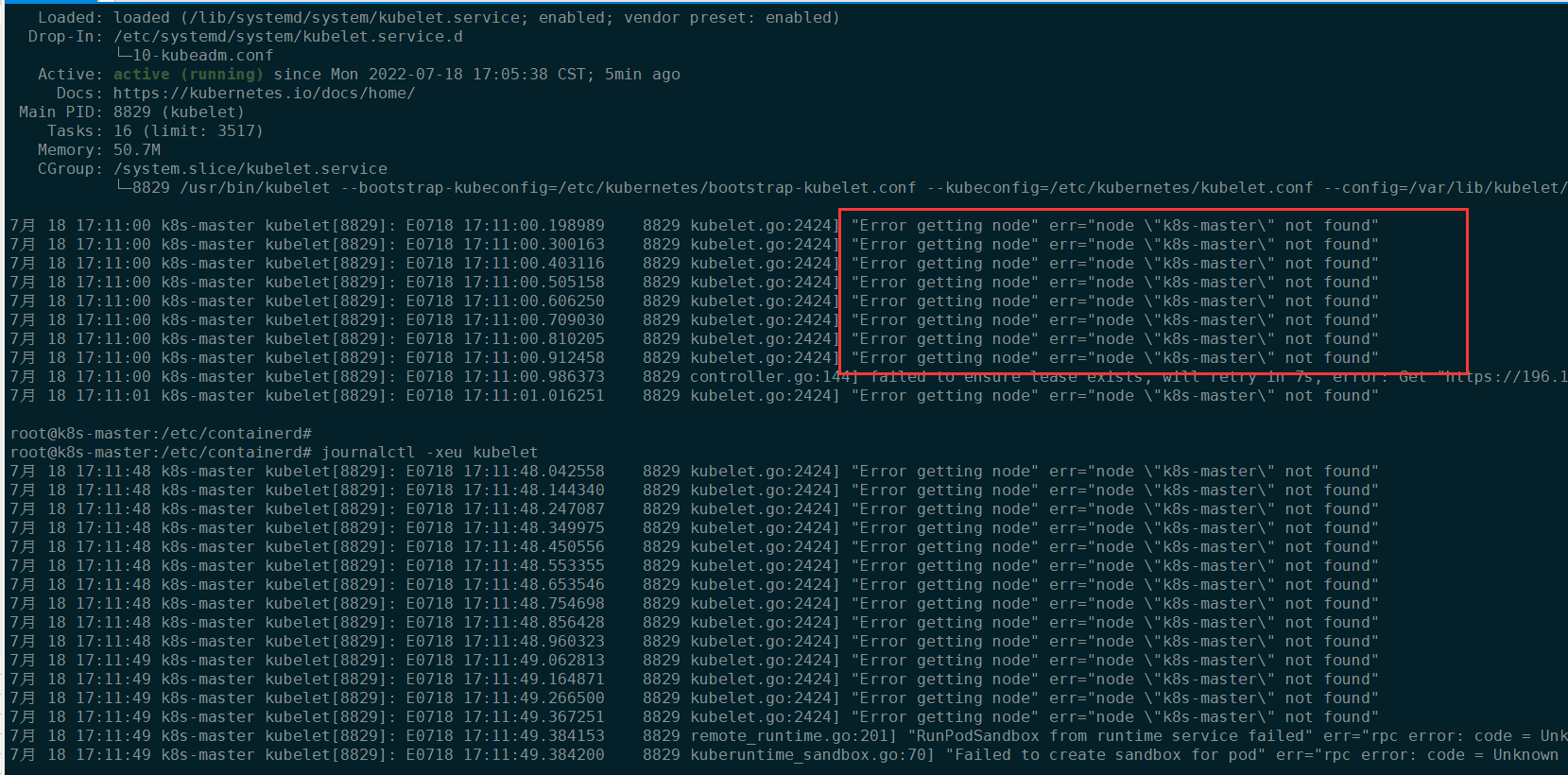Click log timestamp 17:11:48.960323
This screenshot has height=775, width=1568.
tap(533, 641)
